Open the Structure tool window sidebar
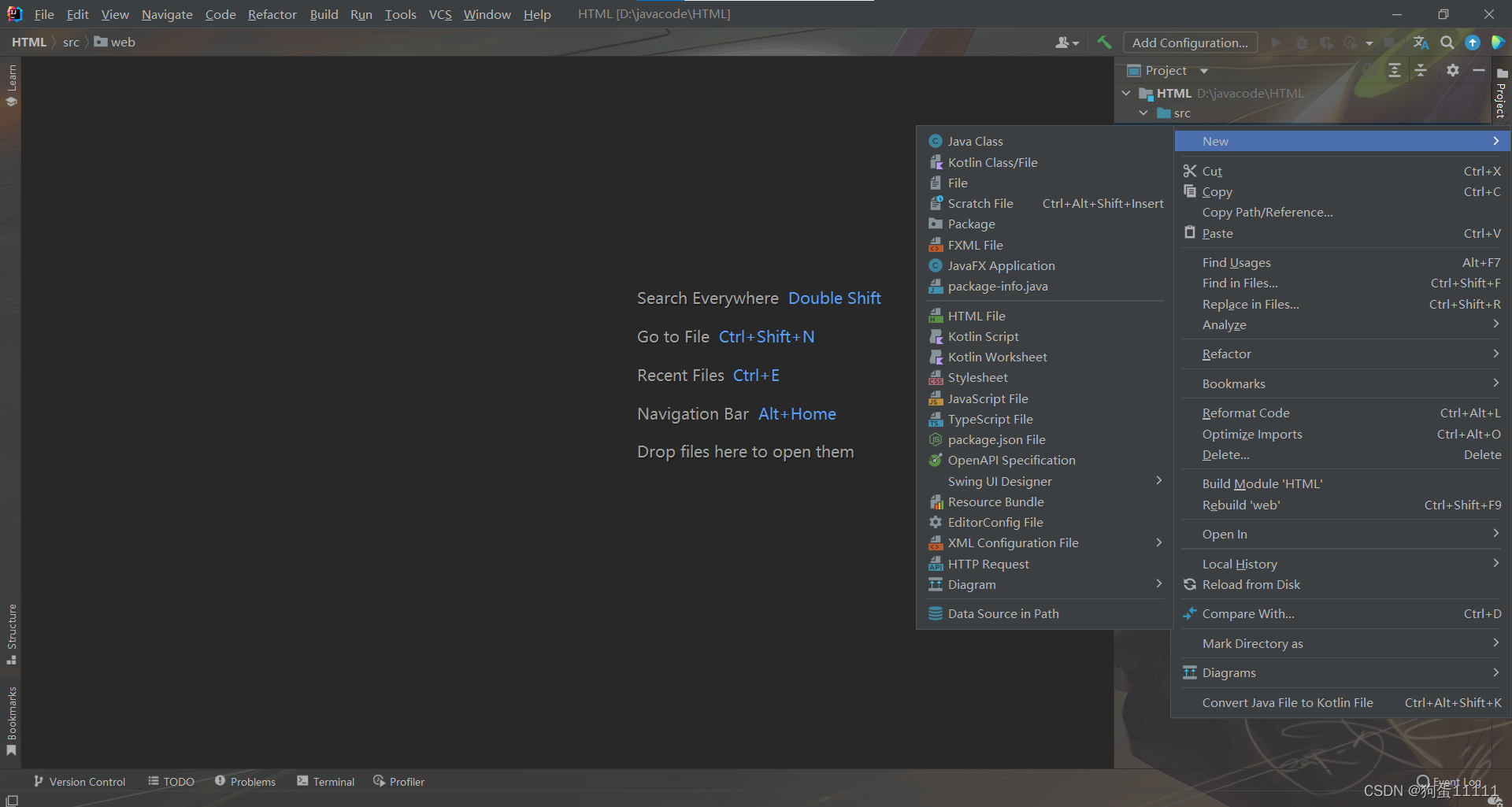The width and height of the screenshot is (1512, 807). tap(11, 634)
